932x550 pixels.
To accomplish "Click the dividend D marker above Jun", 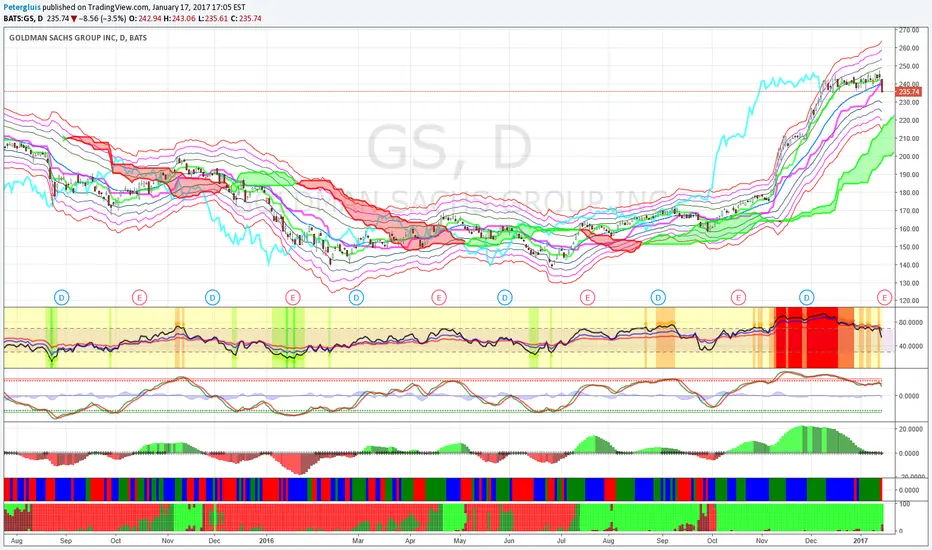I will pyautogui.click(x=505, y=297).
